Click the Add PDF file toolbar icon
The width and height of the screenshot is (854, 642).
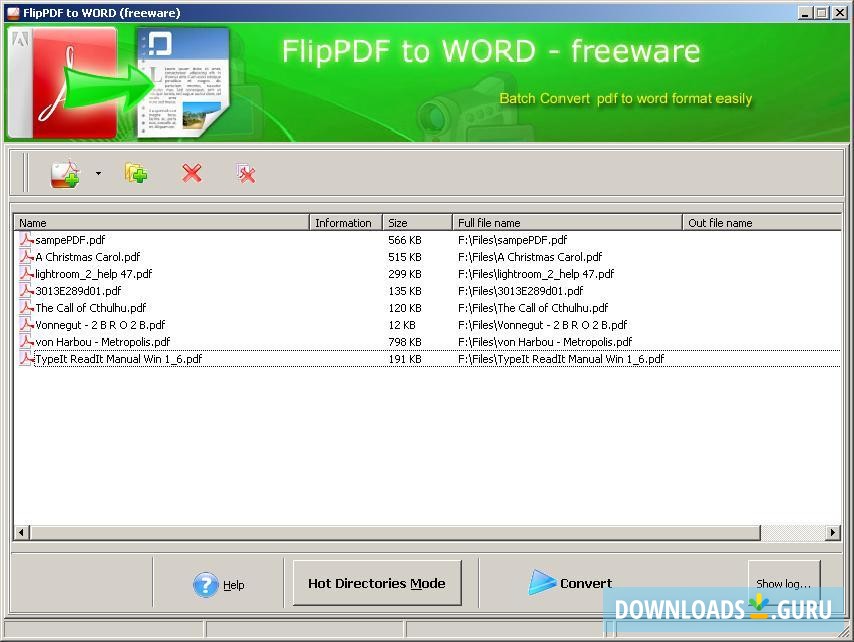coord(66,173)
